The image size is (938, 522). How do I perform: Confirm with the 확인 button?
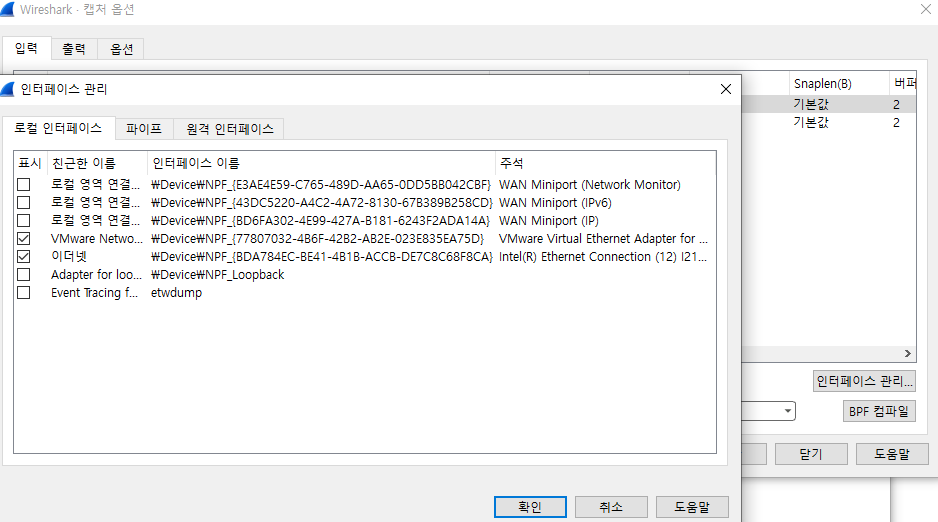point(530,507)
